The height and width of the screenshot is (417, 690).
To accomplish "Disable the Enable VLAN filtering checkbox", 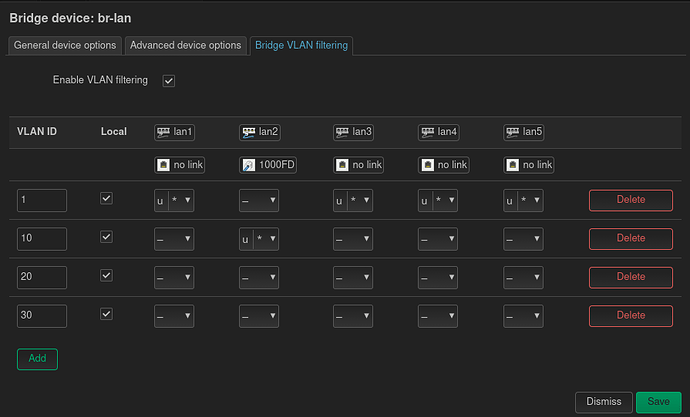I will pos(168,80).
